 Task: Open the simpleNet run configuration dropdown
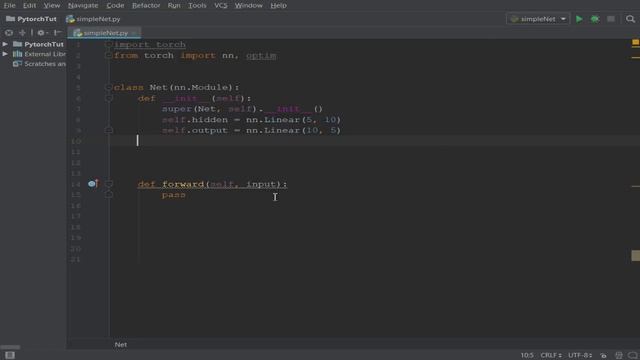pyautogui.click(x=538, y=19)
